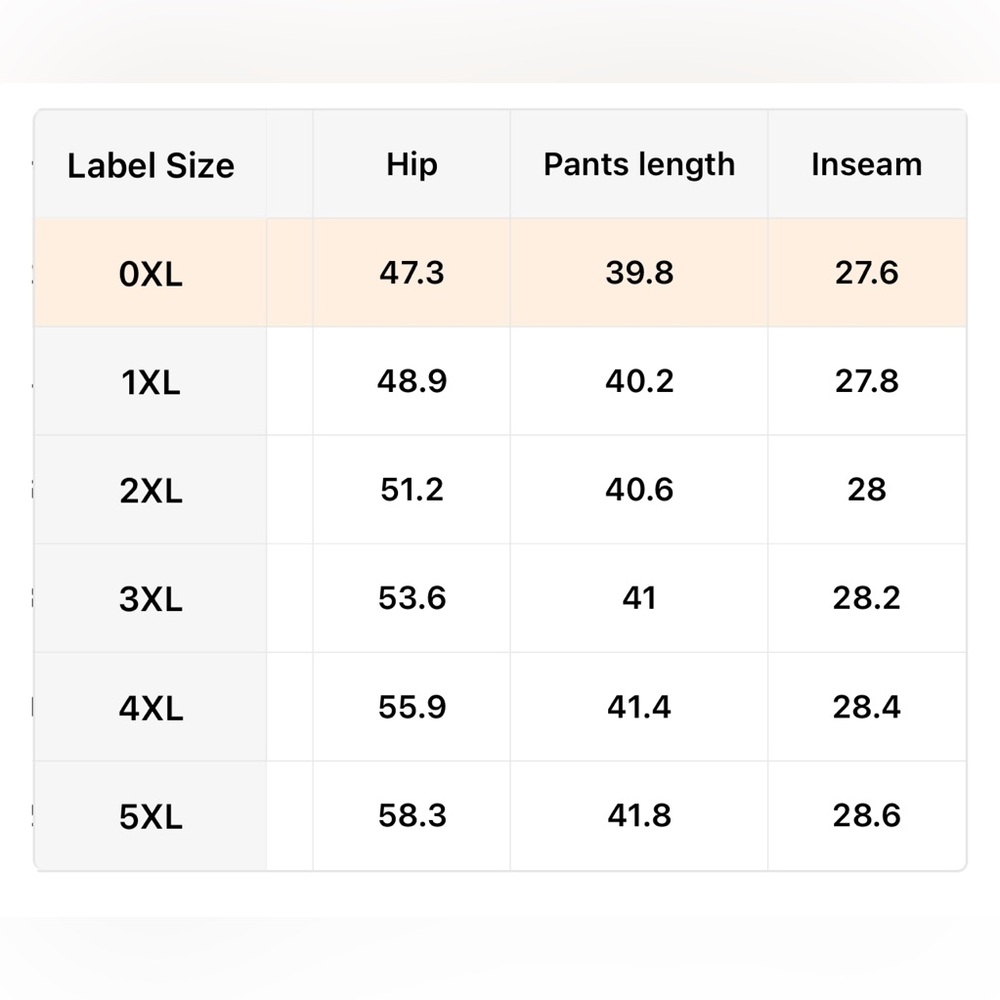This screenshot has height=1000, width=1000.
Task: Click the Inseam column header
Action: (866, 165)
